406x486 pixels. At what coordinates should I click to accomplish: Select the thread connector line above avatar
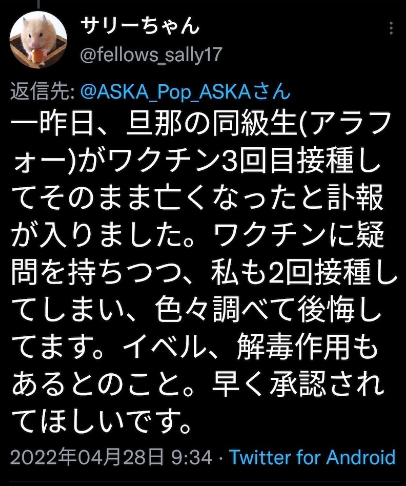(39, 4)
